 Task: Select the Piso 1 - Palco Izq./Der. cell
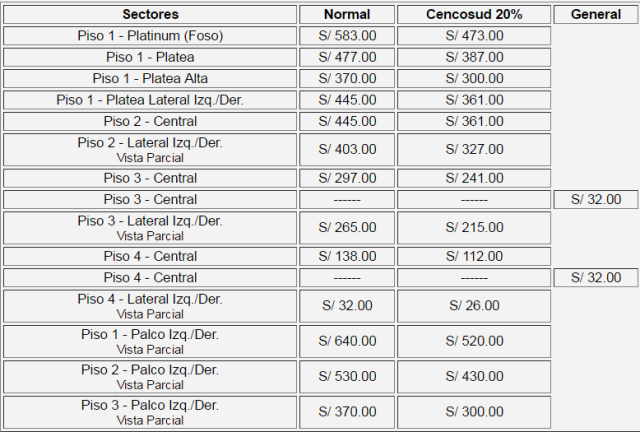click(x=150, y=341)
